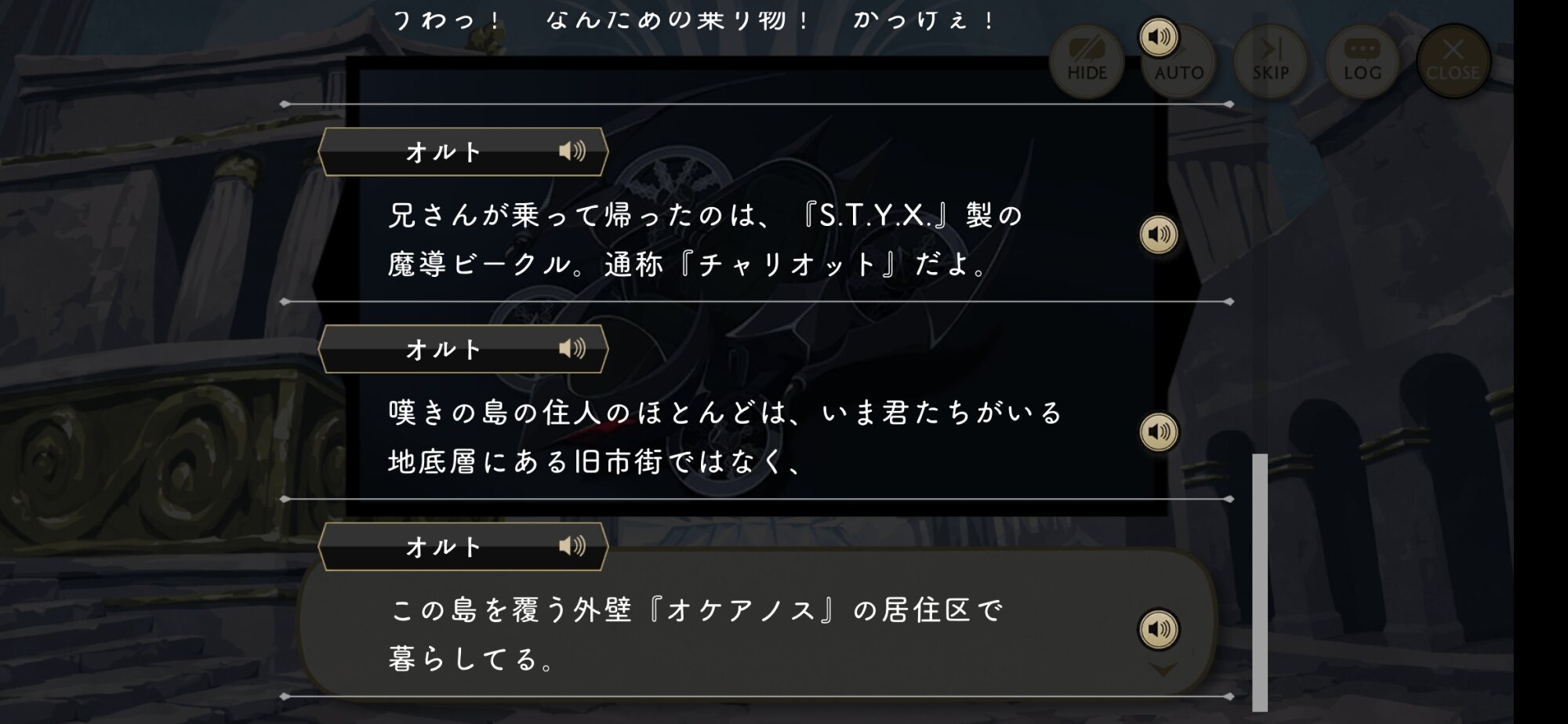The image size is (1568, 724).
Task: Click speaker icon in second オルト name tag
Action: 572,348
